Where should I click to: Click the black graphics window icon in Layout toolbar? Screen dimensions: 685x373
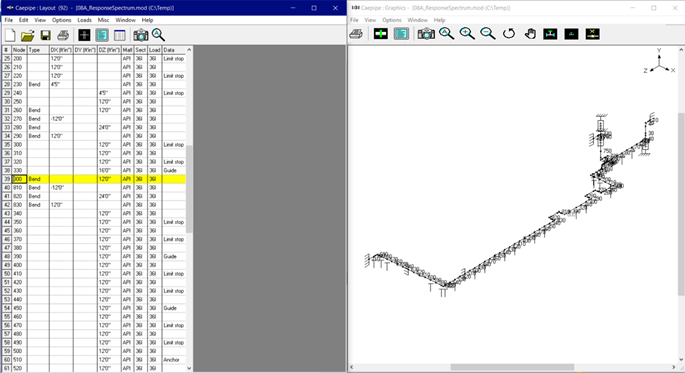pyautogui.click(x=84, y=35)
